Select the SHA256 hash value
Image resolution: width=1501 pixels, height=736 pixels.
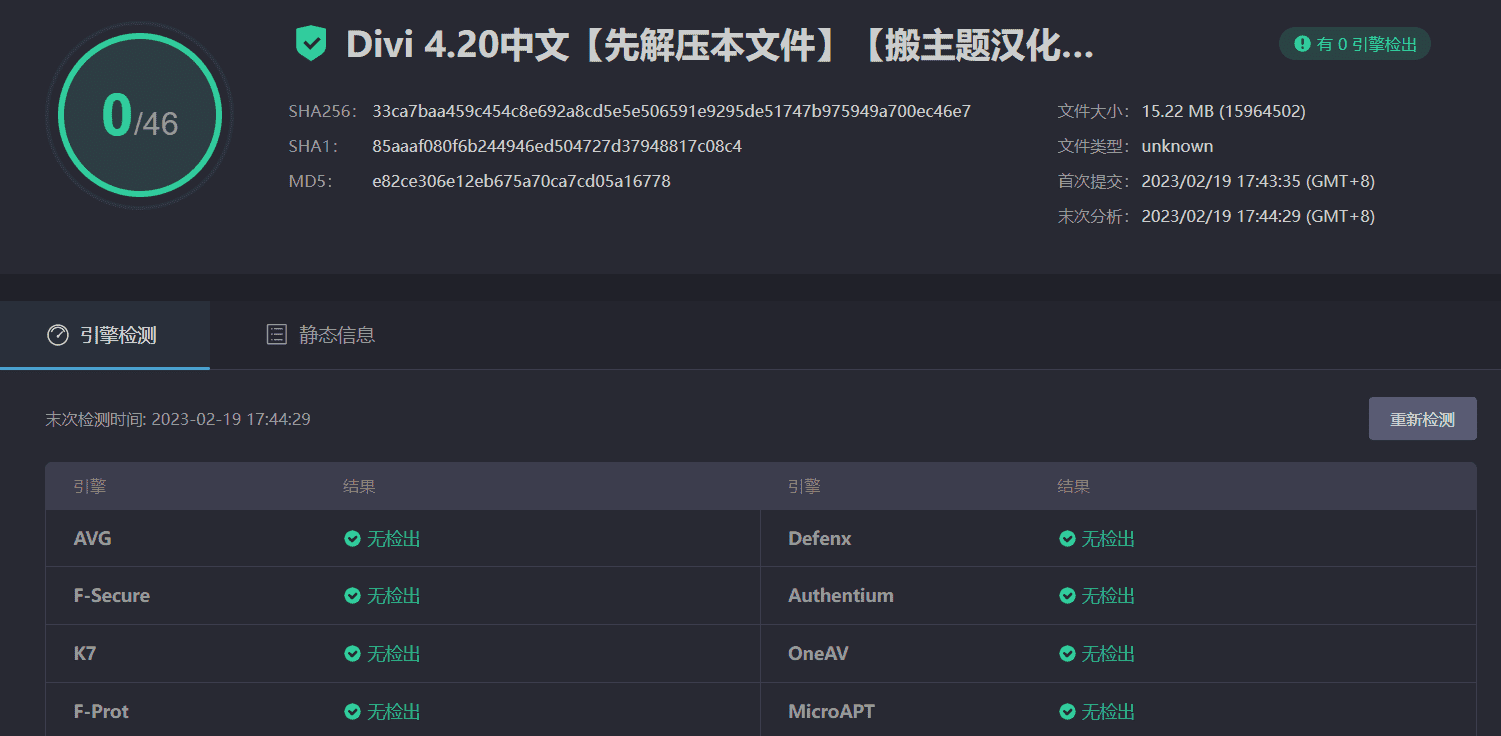click(x=671, y=111)
